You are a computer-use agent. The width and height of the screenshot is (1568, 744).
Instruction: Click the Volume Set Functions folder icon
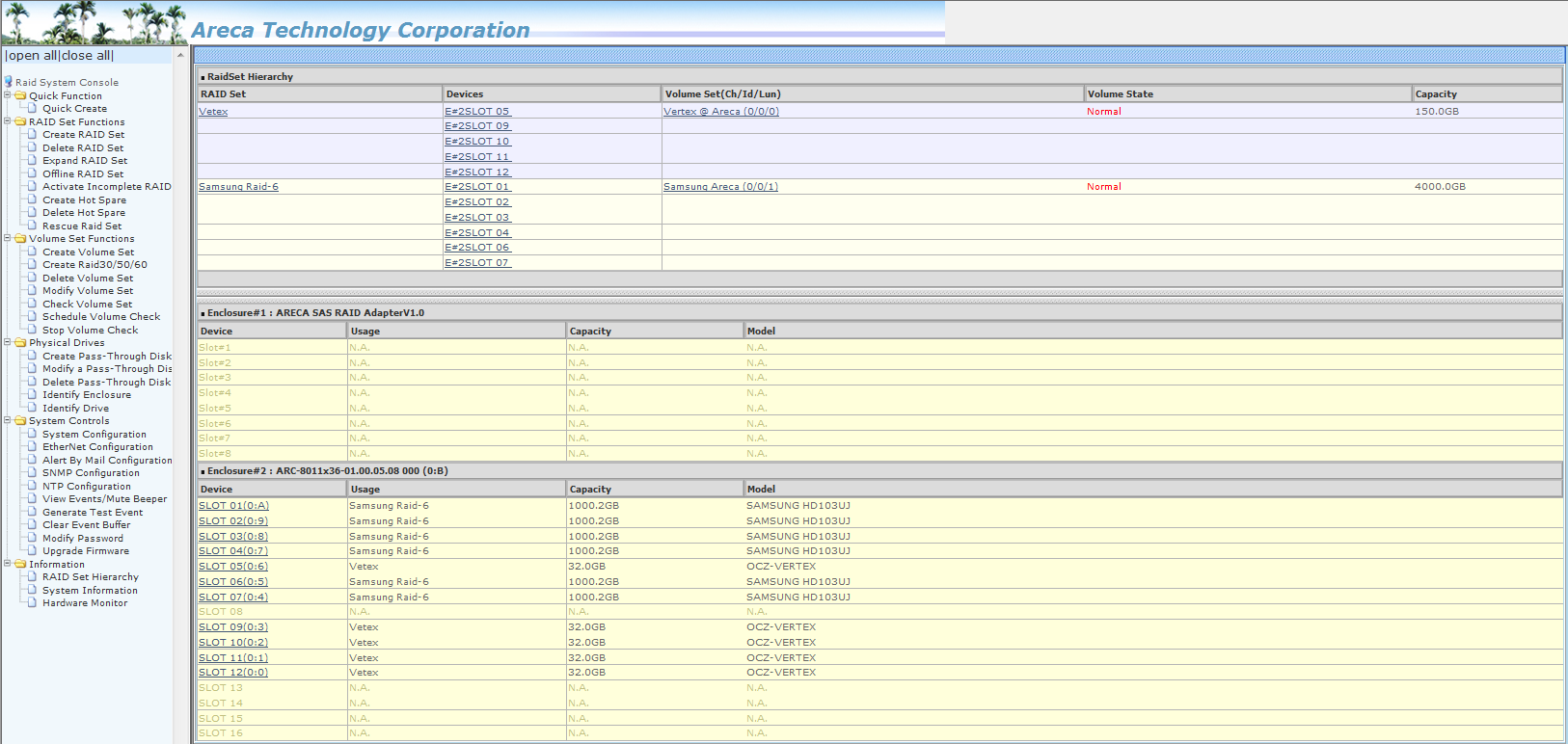pyautogui.click(x=20, y=238)
